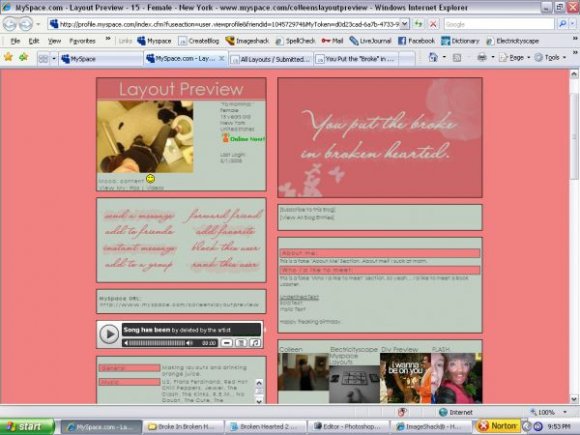Click the music player playlist icon
The height and width of the screenshot is (435, 580).
click(241, 343)
